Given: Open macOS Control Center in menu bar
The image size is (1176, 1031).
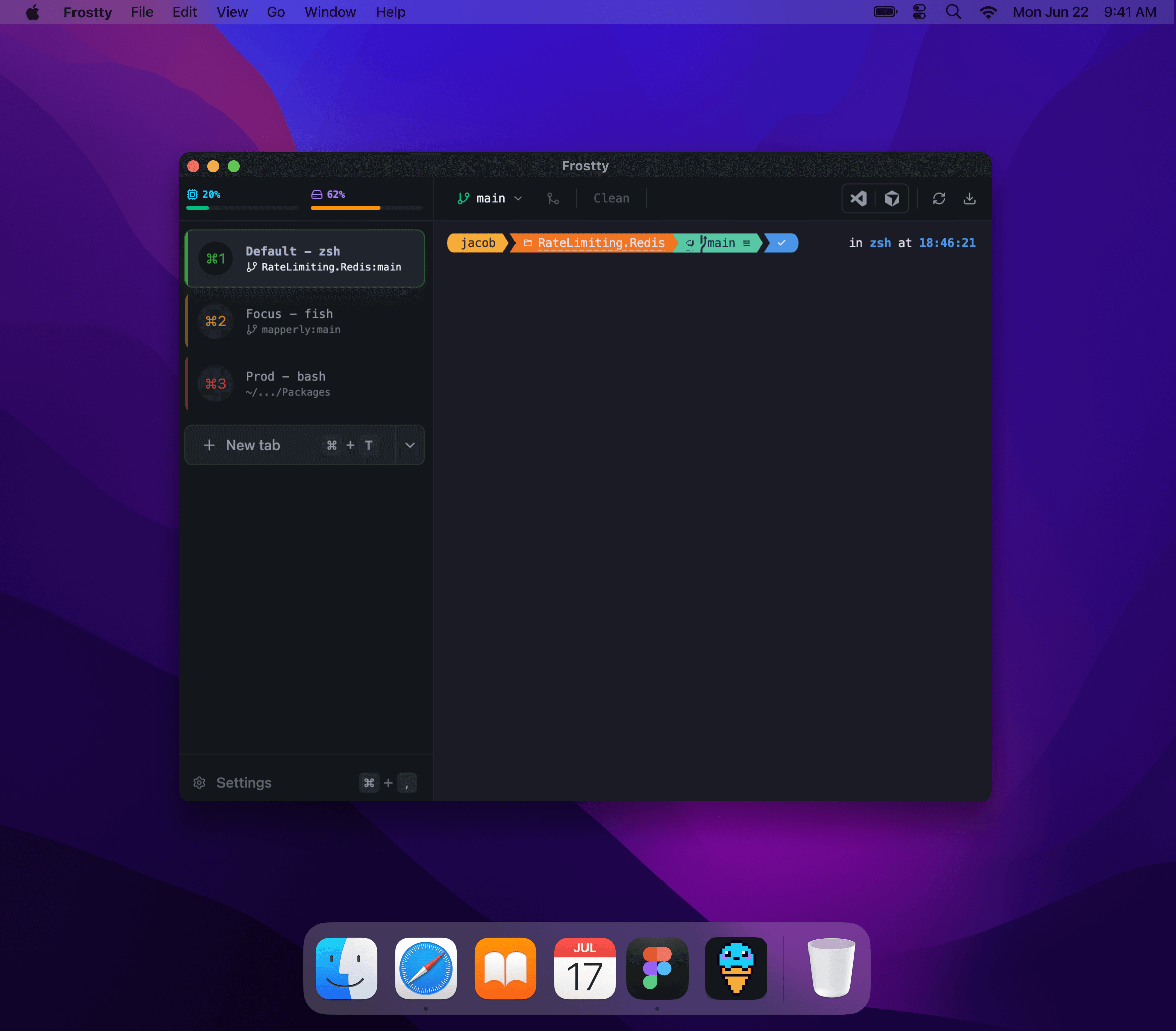Looking at the screenshot, I should click(x=919, y=12).
